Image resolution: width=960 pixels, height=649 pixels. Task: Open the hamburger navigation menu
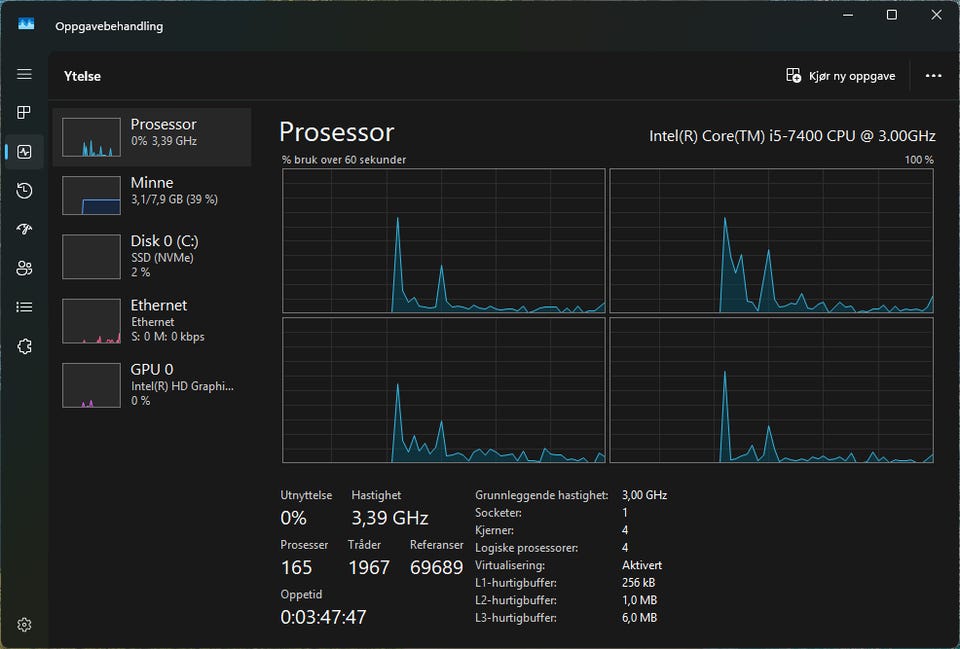coord(24,74)
